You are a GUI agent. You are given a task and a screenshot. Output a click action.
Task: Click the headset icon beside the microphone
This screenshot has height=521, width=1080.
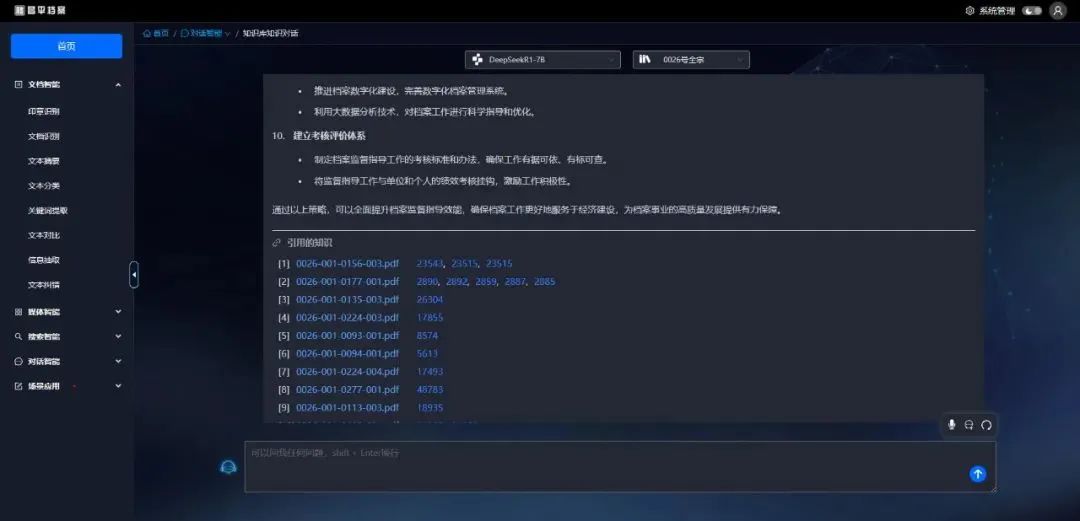969,425
